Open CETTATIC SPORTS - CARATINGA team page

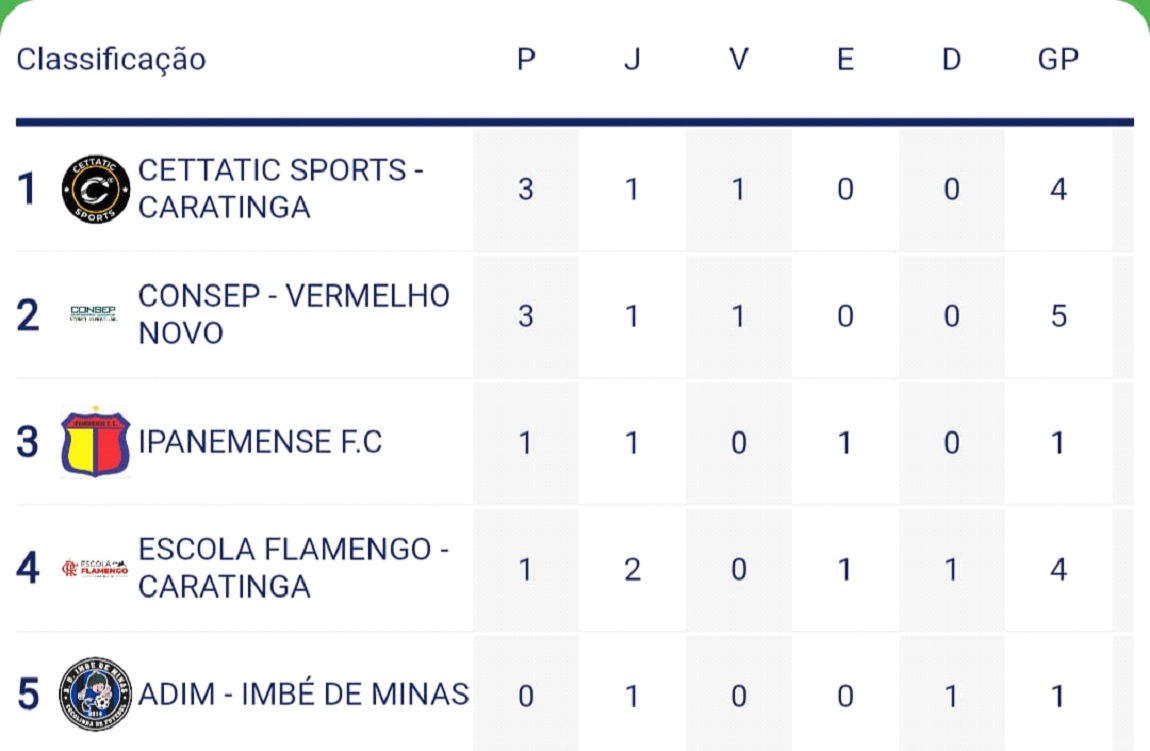pos(280,189)
